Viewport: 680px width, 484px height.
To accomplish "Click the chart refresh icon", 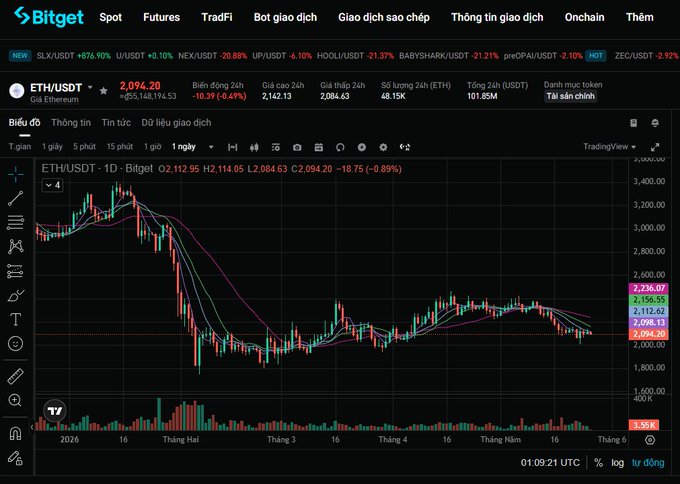I will click(340, 147).
